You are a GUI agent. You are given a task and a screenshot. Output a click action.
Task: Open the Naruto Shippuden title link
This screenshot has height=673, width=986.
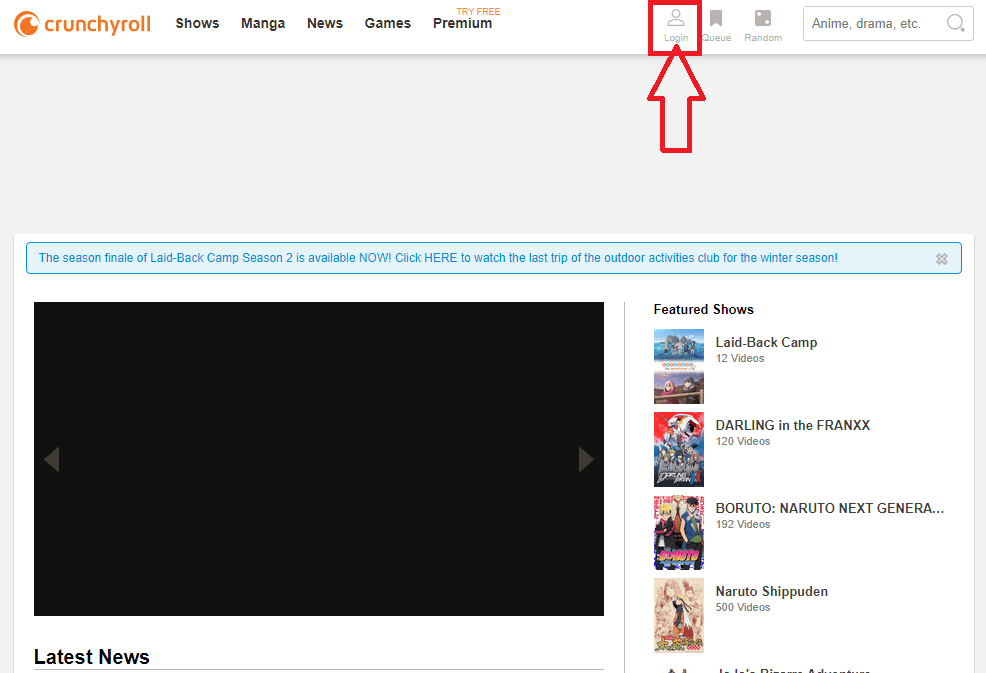pyautogui.click(x=772, y=591)
